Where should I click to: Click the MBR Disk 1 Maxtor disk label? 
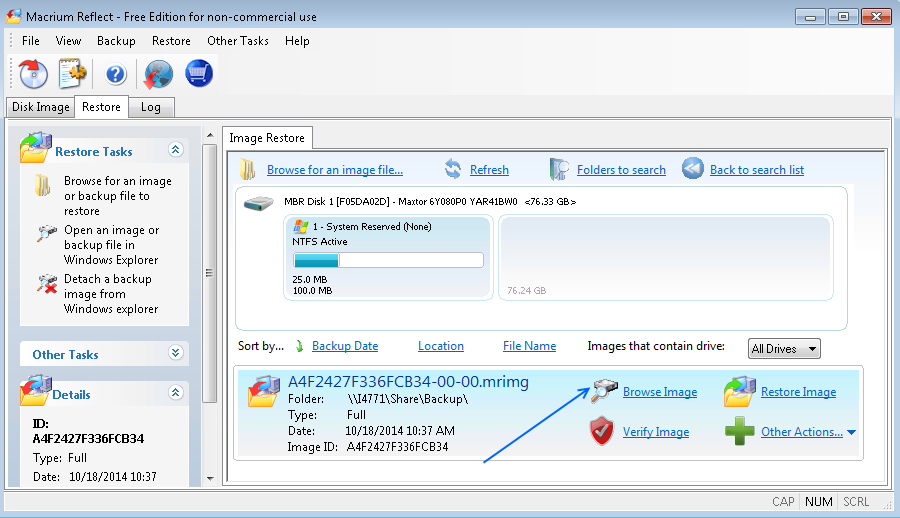coord(430,202)
